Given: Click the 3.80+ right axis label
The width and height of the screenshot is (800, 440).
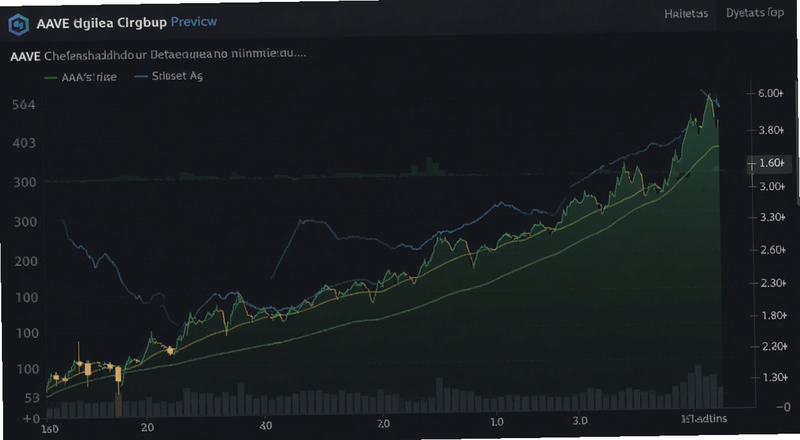Looking at the screenshot, I should pyautogui.click(x=771, y=130).
